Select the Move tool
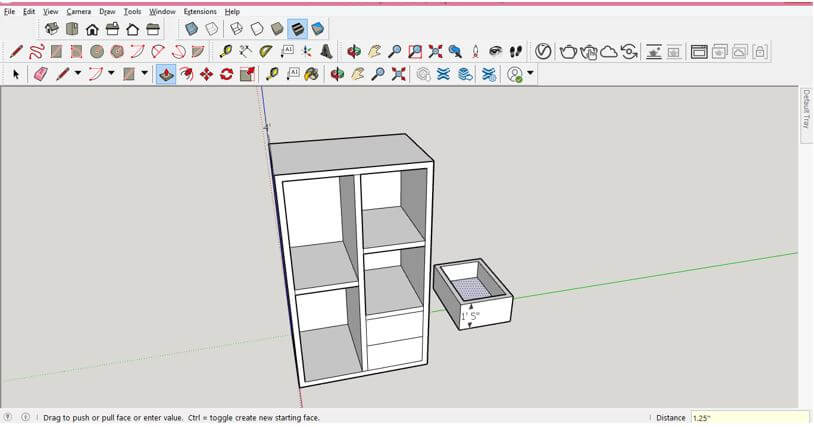The image size is (814, 427). [x=207, y=74]
